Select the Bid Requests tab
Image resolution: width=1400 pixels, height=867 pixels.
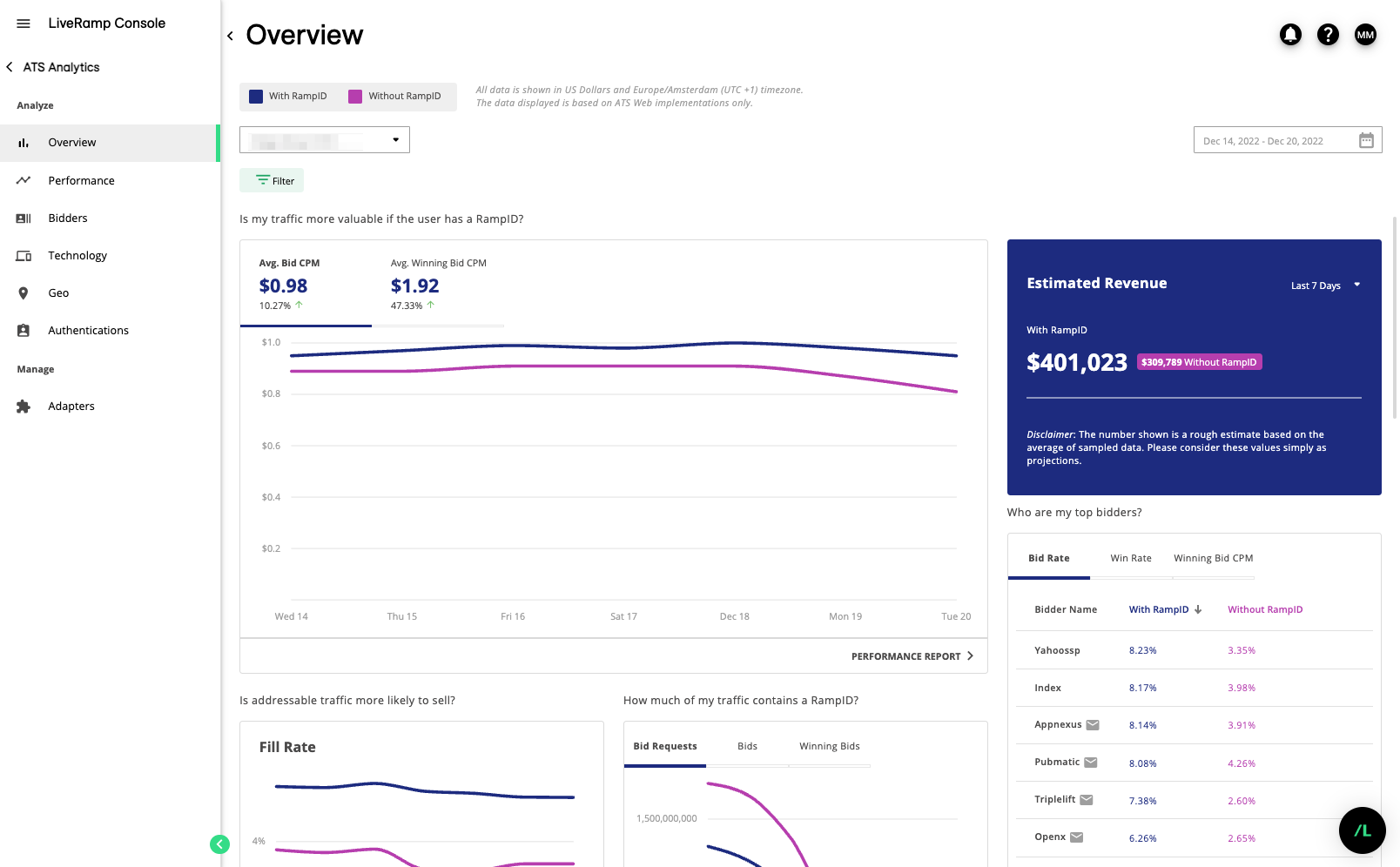click(665, 747)
